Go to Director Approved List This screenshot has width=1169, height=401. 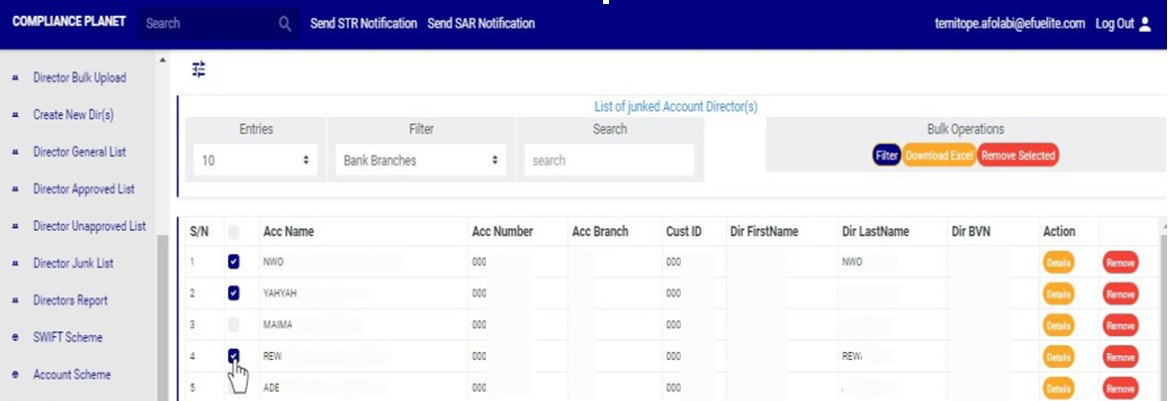tap(83, 189)
